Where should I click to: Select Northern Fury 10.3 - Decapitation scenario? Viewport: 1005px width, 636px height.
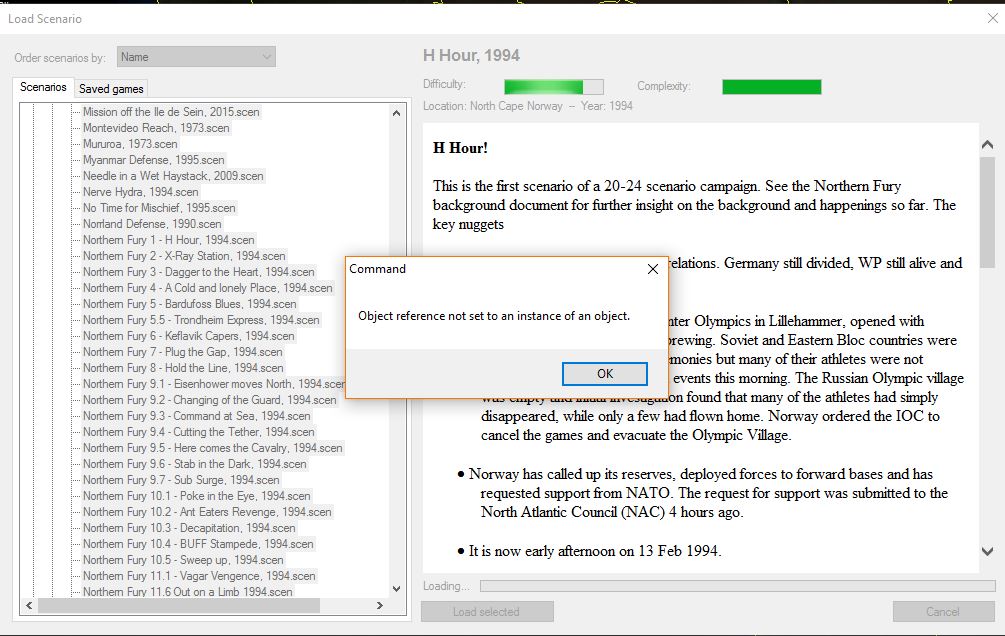tap(189, 528)
